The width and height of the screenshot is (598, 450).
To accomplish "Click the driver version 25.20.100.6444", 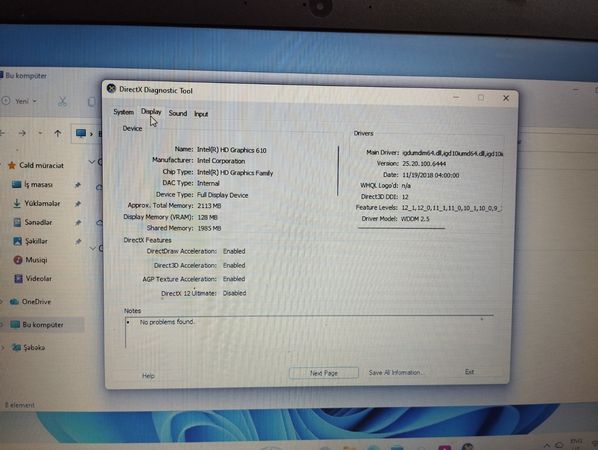I will click(424, 164).
